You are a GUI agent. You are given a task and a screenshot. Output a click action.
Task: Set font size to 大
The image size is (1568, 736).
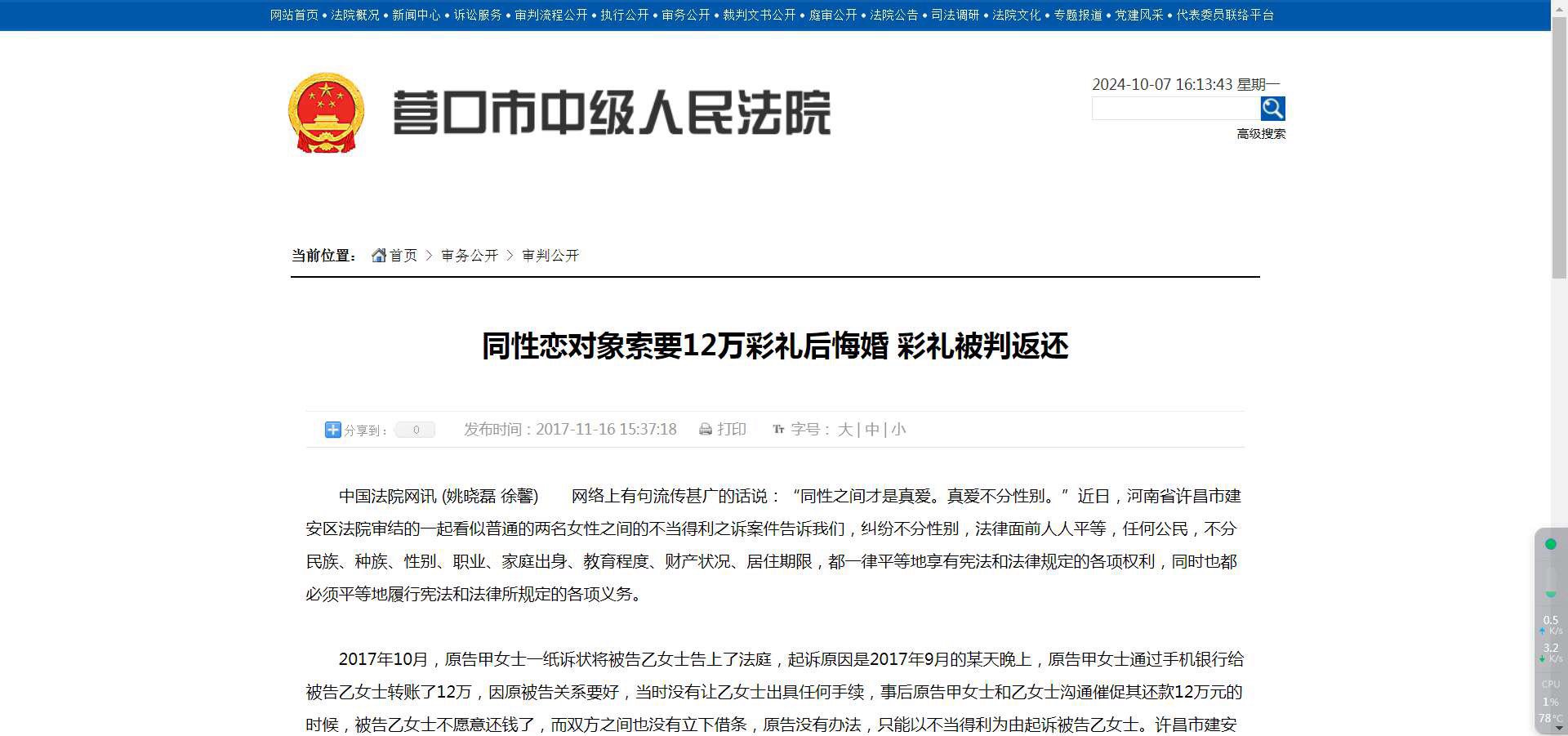(x=845, y=430)
